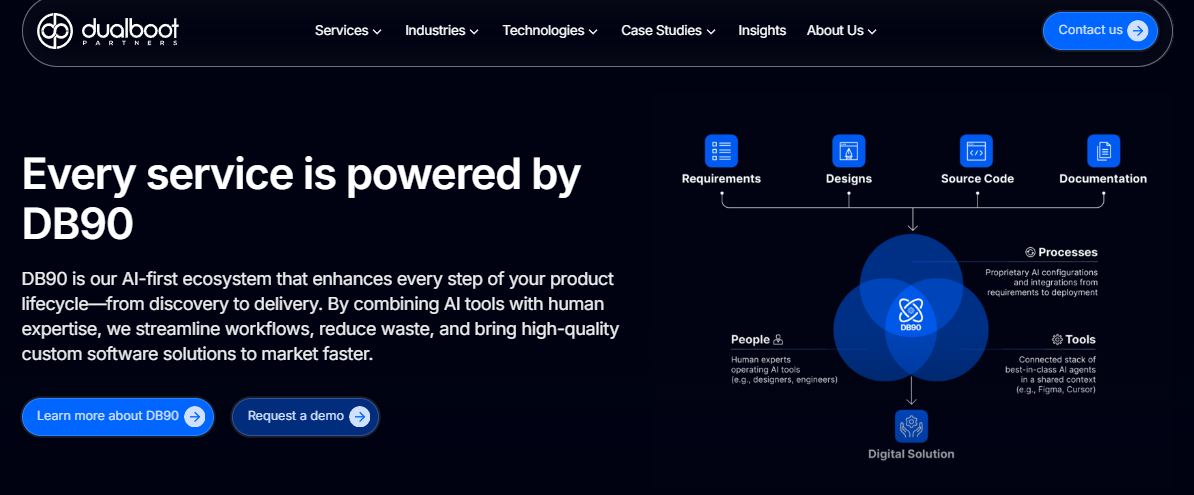Click the Source Code icon

(x=976, y=151)
